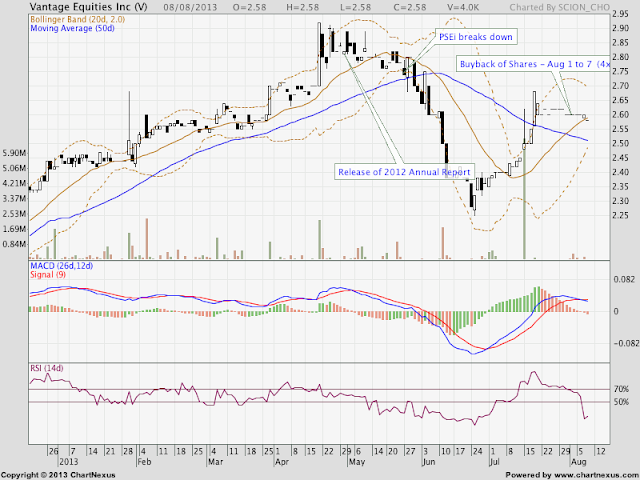Click the 'Charted By SCION_CHO' watermark text
The width and height of the screenshot is (640, 480).
(560, 7)
